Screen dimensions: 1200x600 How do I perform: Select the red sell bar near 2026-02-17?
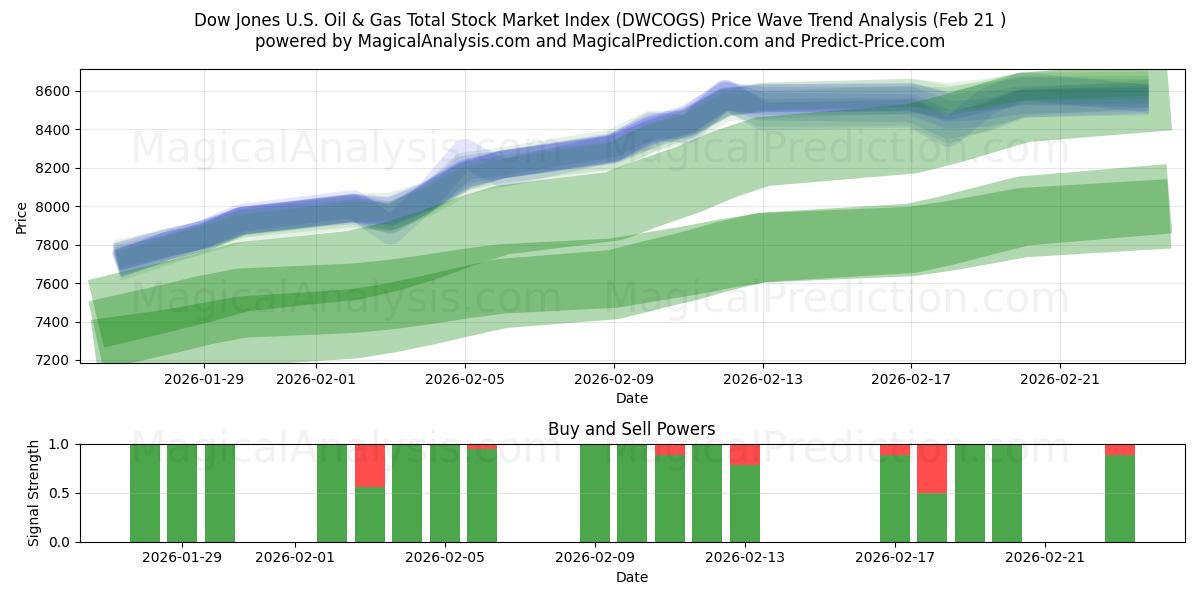click(x=931, y=470)
